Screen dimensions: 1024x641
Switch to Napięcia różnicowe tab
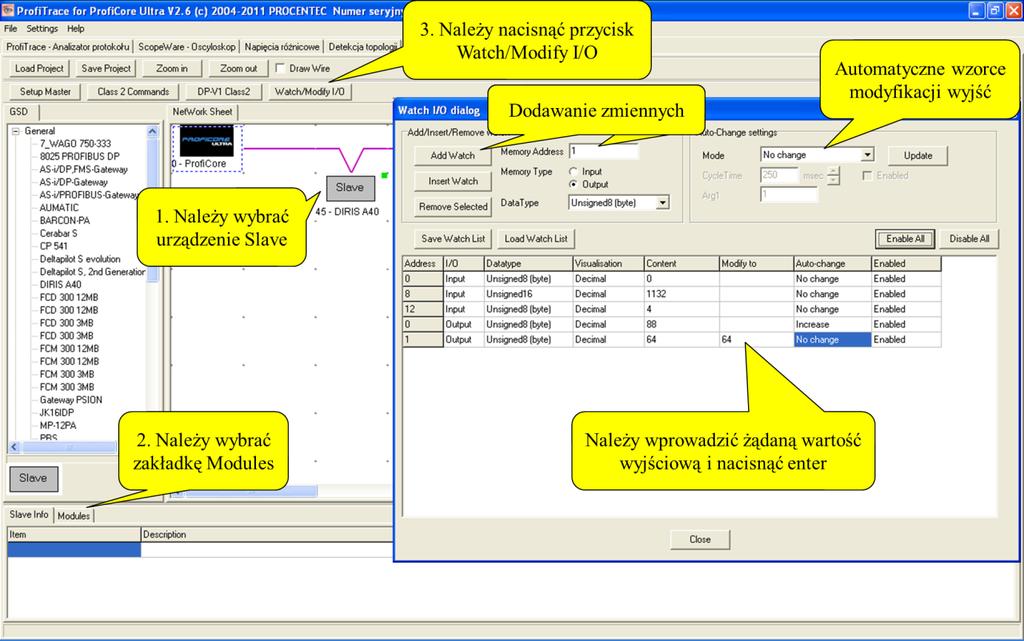[282, 47]
